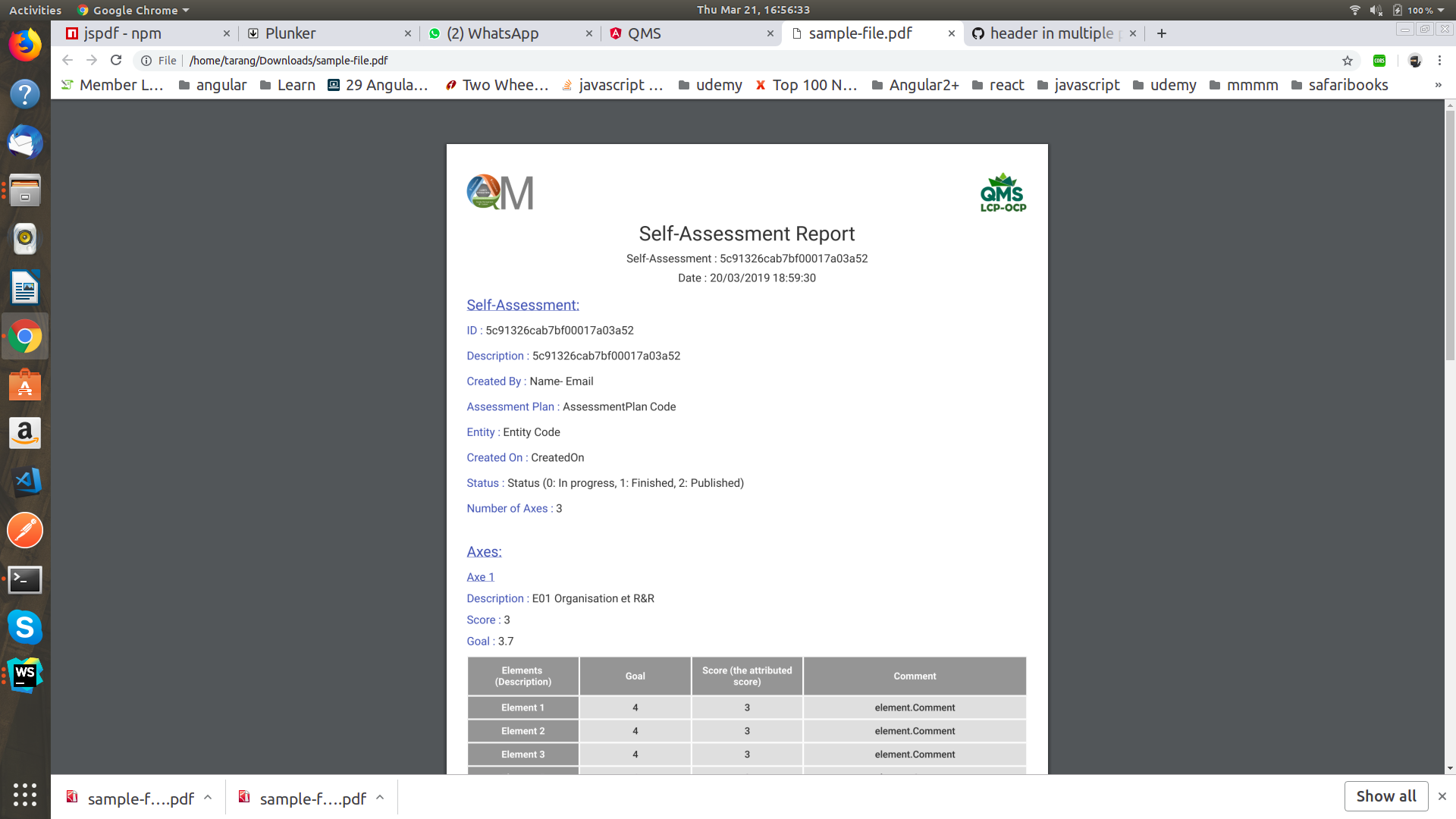Open Firefox from the dock
The image size is (1456, 819).
[x=25, y=45]
